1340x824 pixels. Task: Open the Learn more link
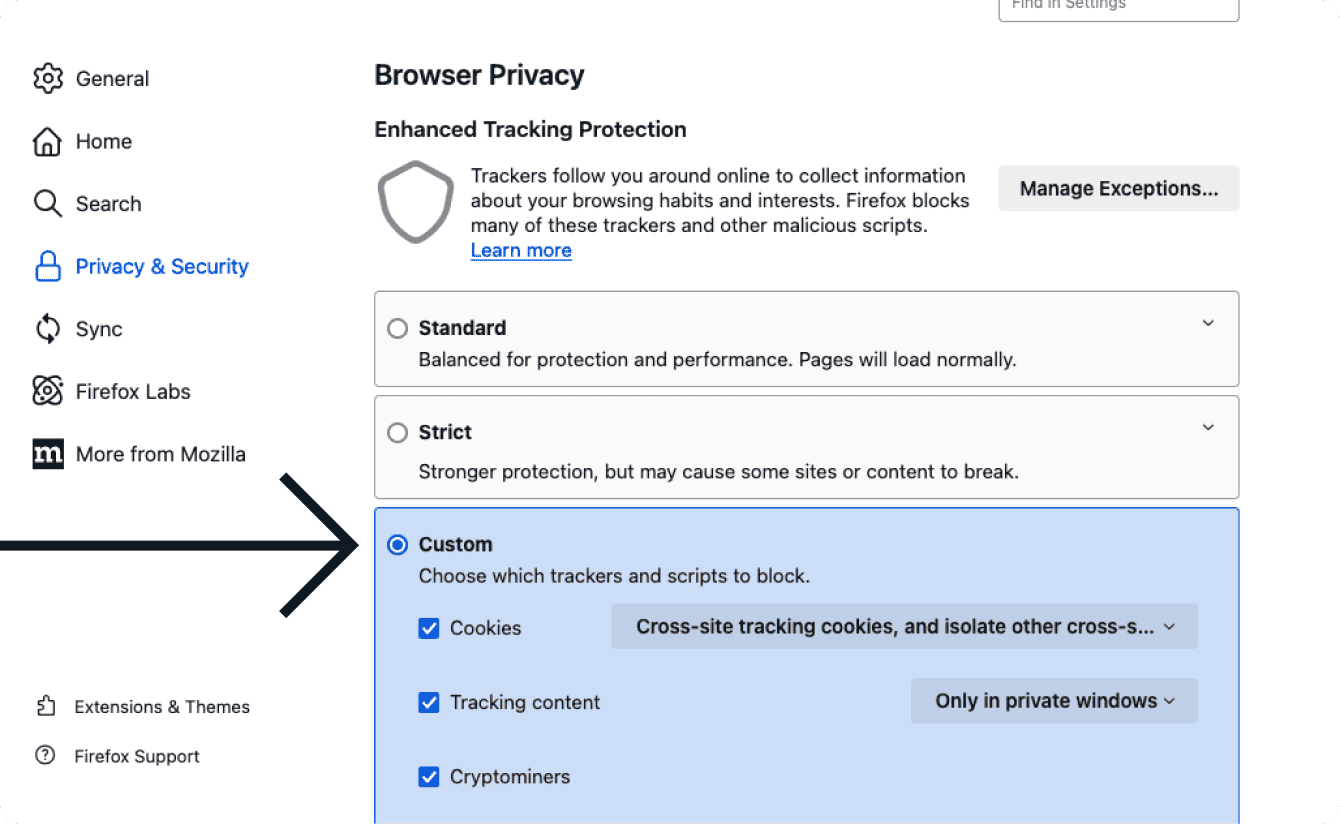tap(521, 251)
